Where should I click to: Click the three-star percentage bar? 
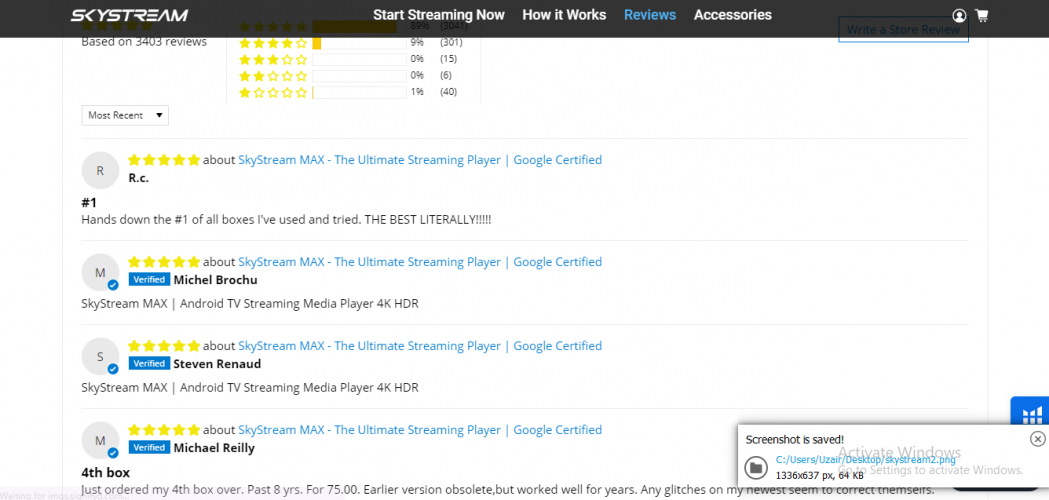coord(359,59)
